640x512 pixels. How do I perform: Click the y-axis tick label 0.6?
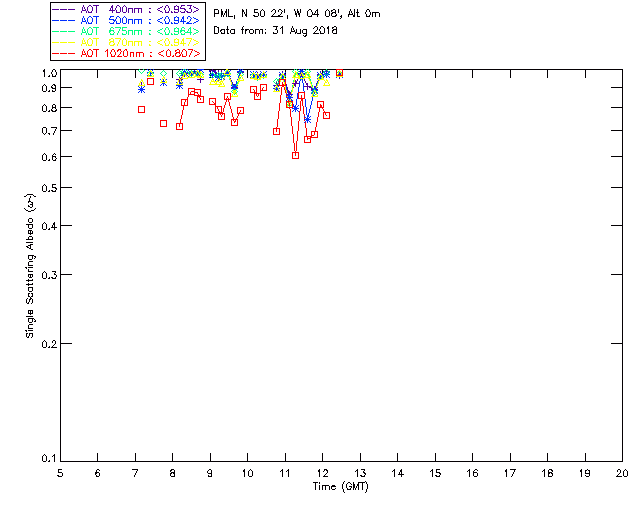pyautogui.click(x=49, y=157)
